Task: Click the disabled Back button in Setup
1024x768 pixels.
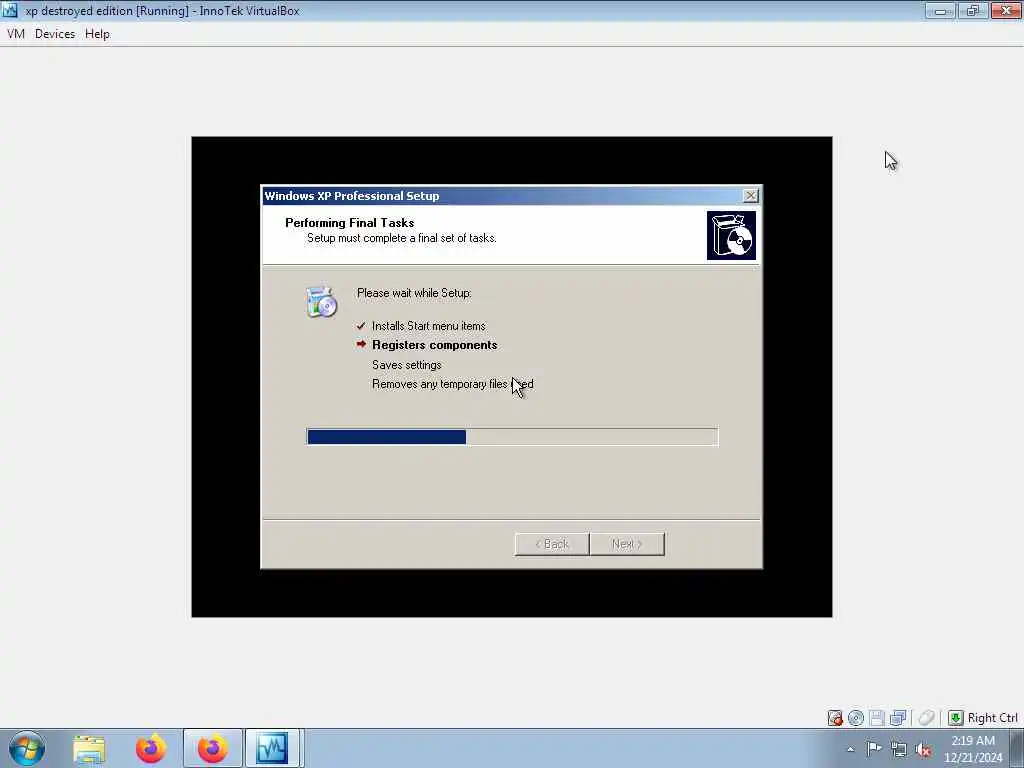Action: point(552,544)
